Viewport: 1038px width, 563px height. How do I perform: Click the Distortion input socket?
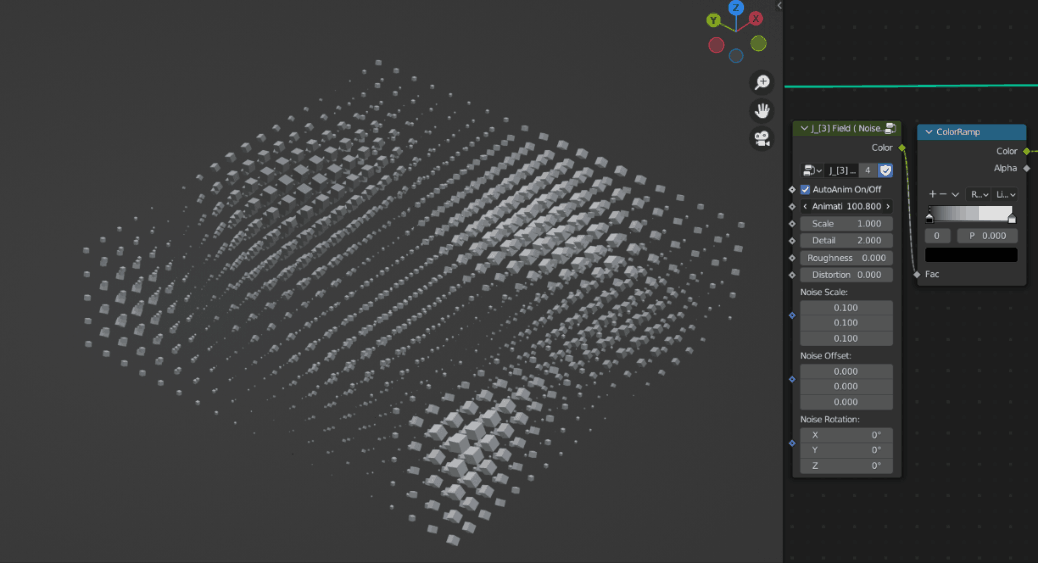792,275
